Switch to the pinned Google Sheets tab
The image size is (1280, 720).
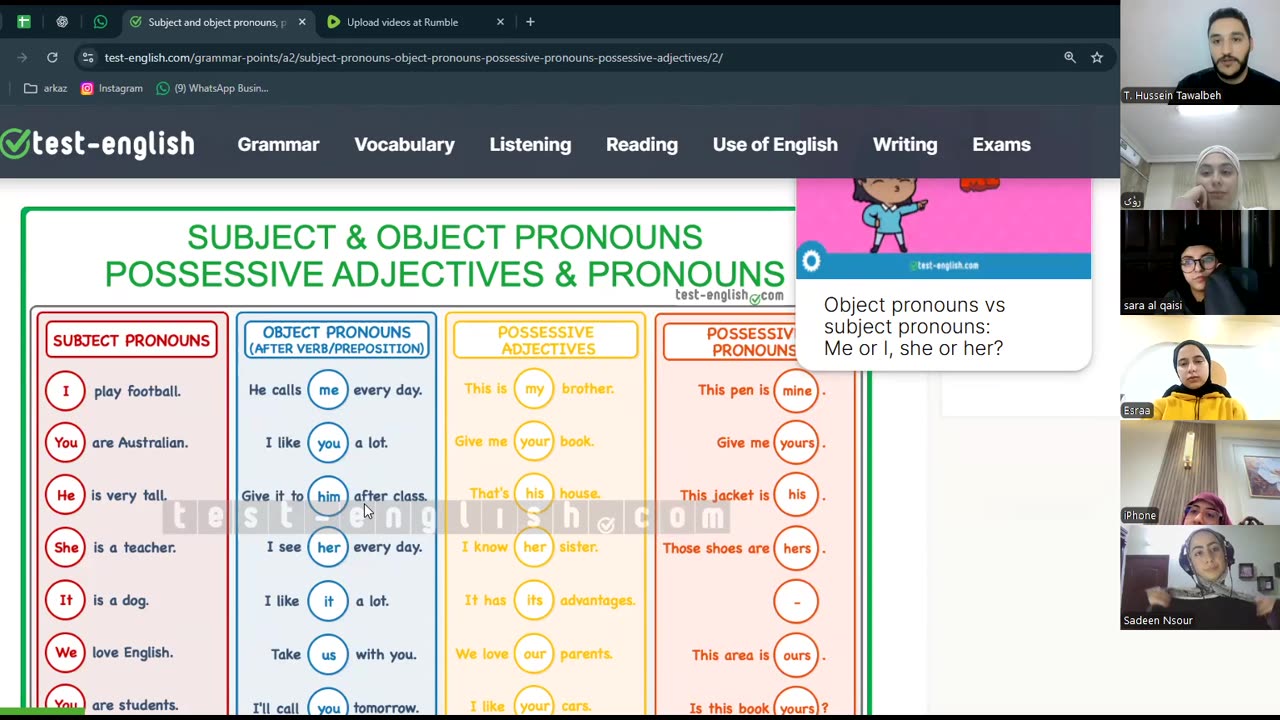(x=24, y=22)
